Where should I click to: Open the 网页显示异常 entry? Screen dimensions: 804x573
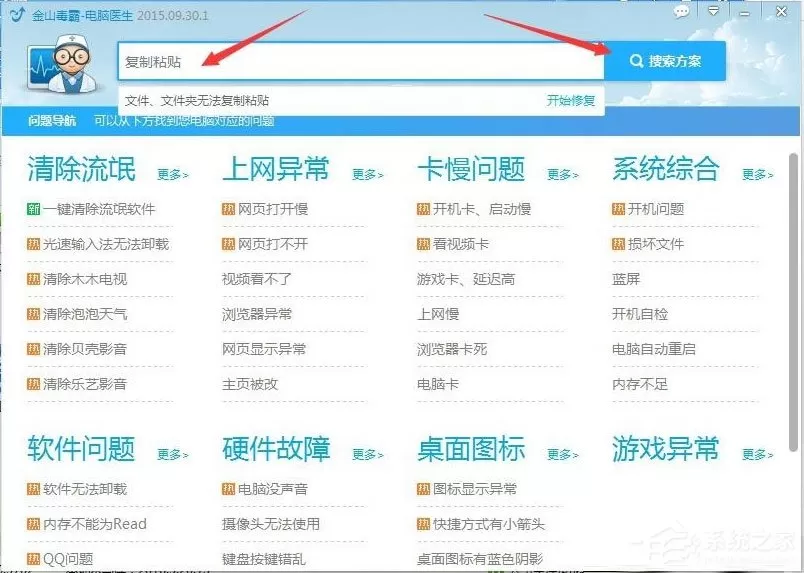click(x=264, y=349)
